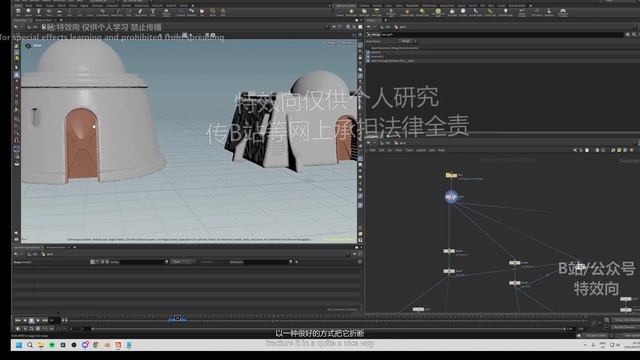640x360 pixels.
Task: Select the Sphere shelf tool
Action: point(29,12)
